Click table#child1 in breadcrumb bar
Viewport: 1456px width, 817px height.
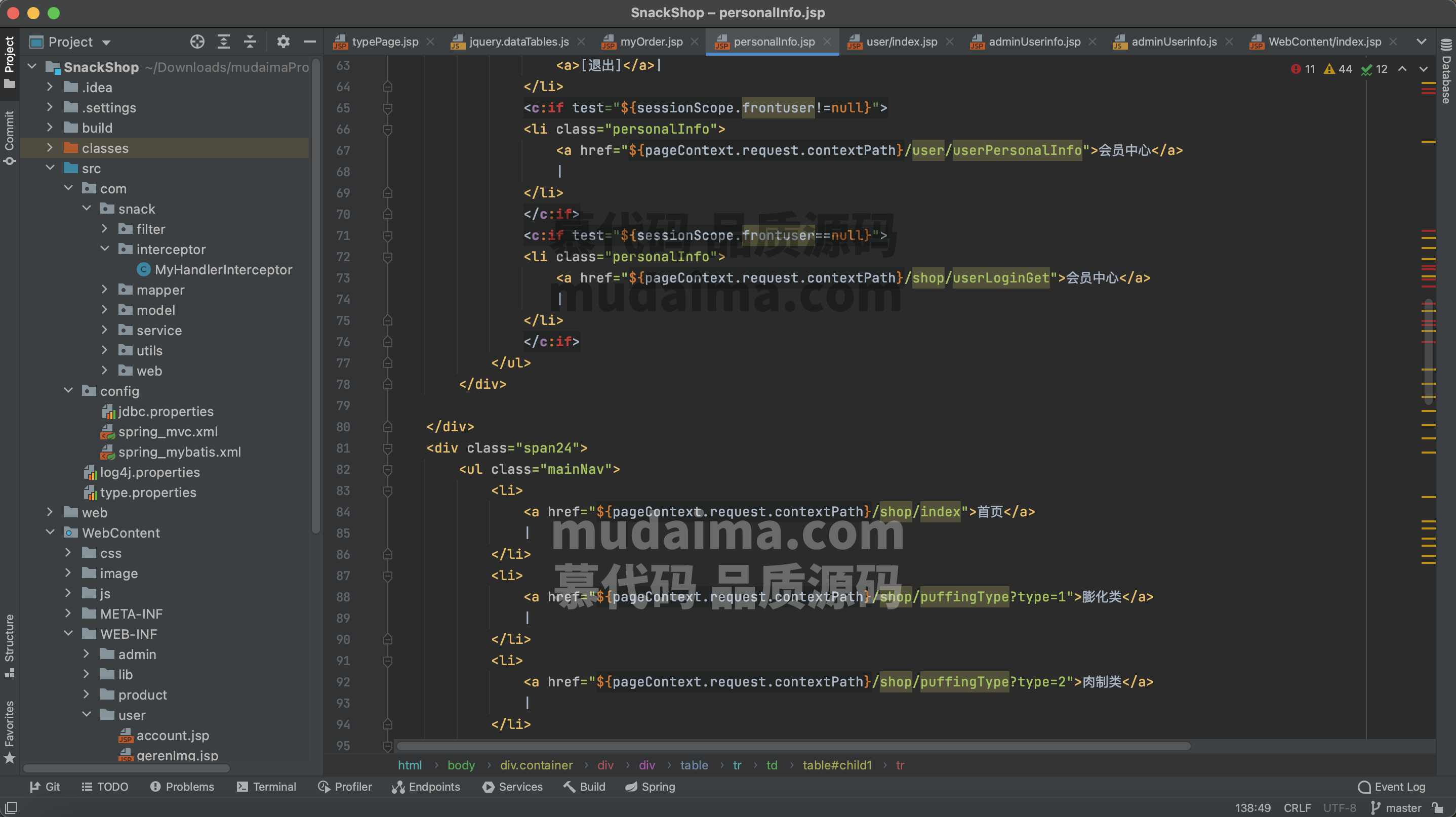point(837,765)
